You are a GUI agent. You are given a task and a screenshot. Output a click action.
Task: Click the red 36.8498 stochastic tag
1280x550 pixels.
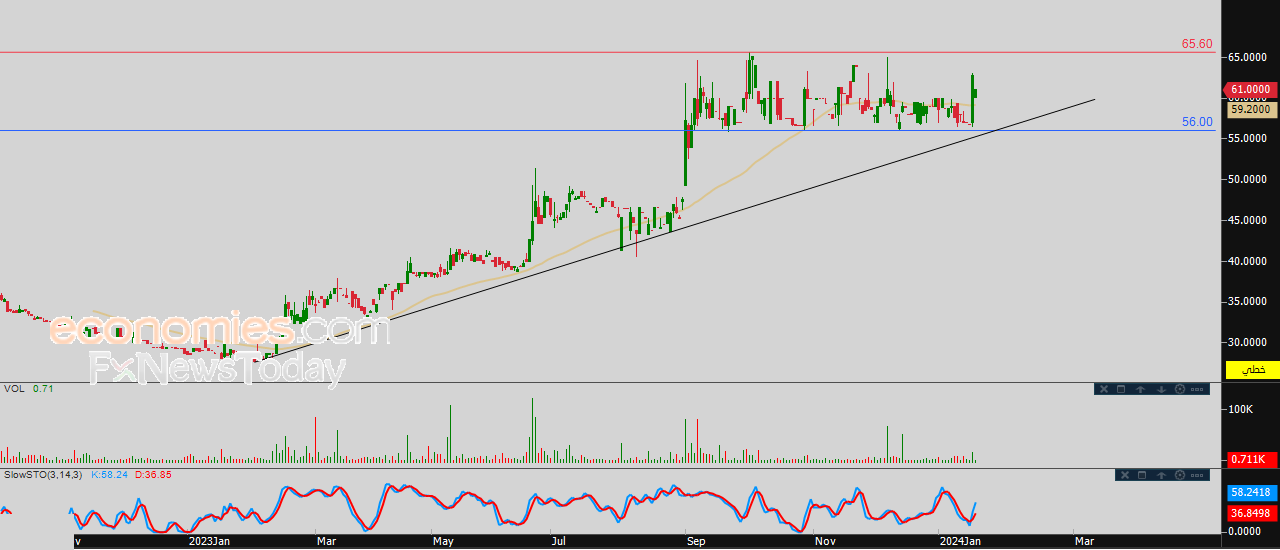click(x=1251, y=513)
